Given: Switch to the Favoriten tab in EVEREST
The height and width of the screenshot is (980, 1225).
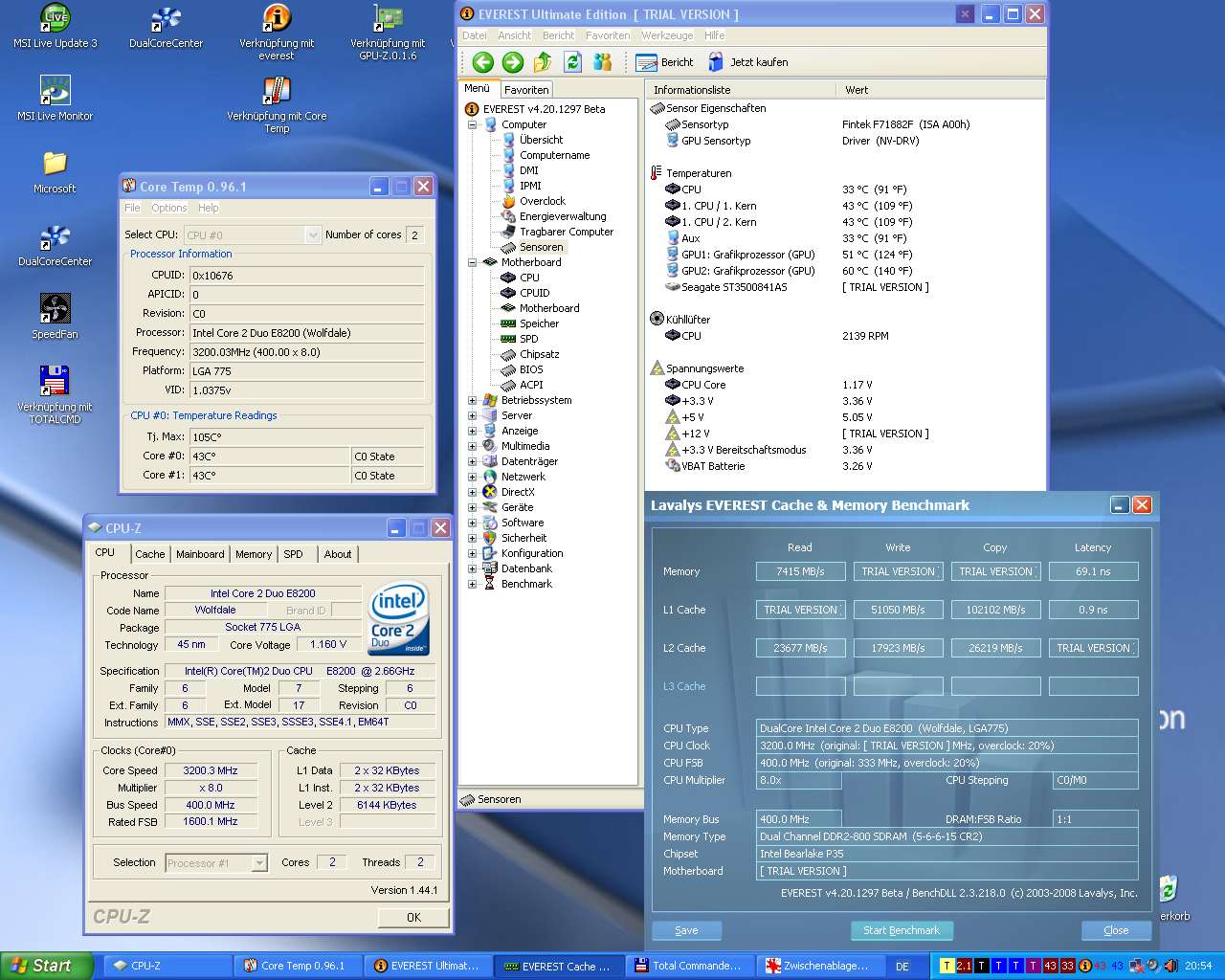Looking at the screenshot, I should tap(526, 89).
